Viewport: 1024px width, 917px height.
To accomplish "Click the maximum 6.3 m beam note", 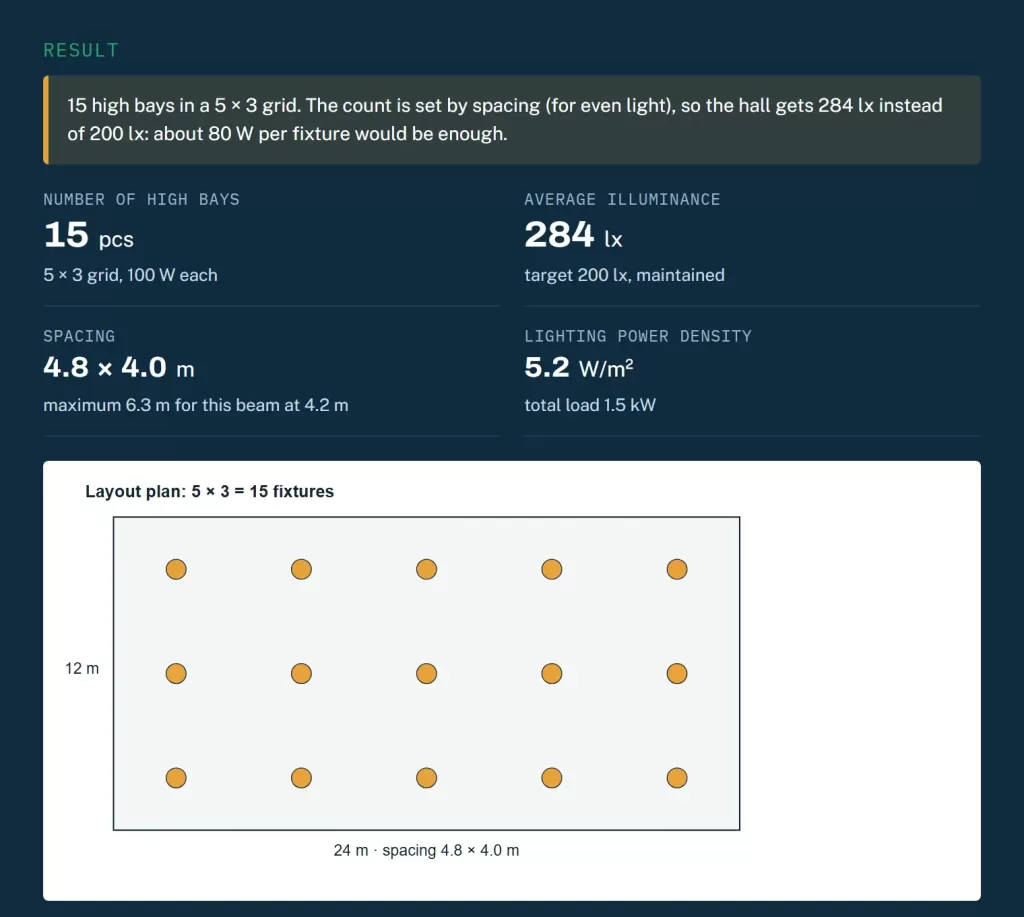I will click(196, 405).
